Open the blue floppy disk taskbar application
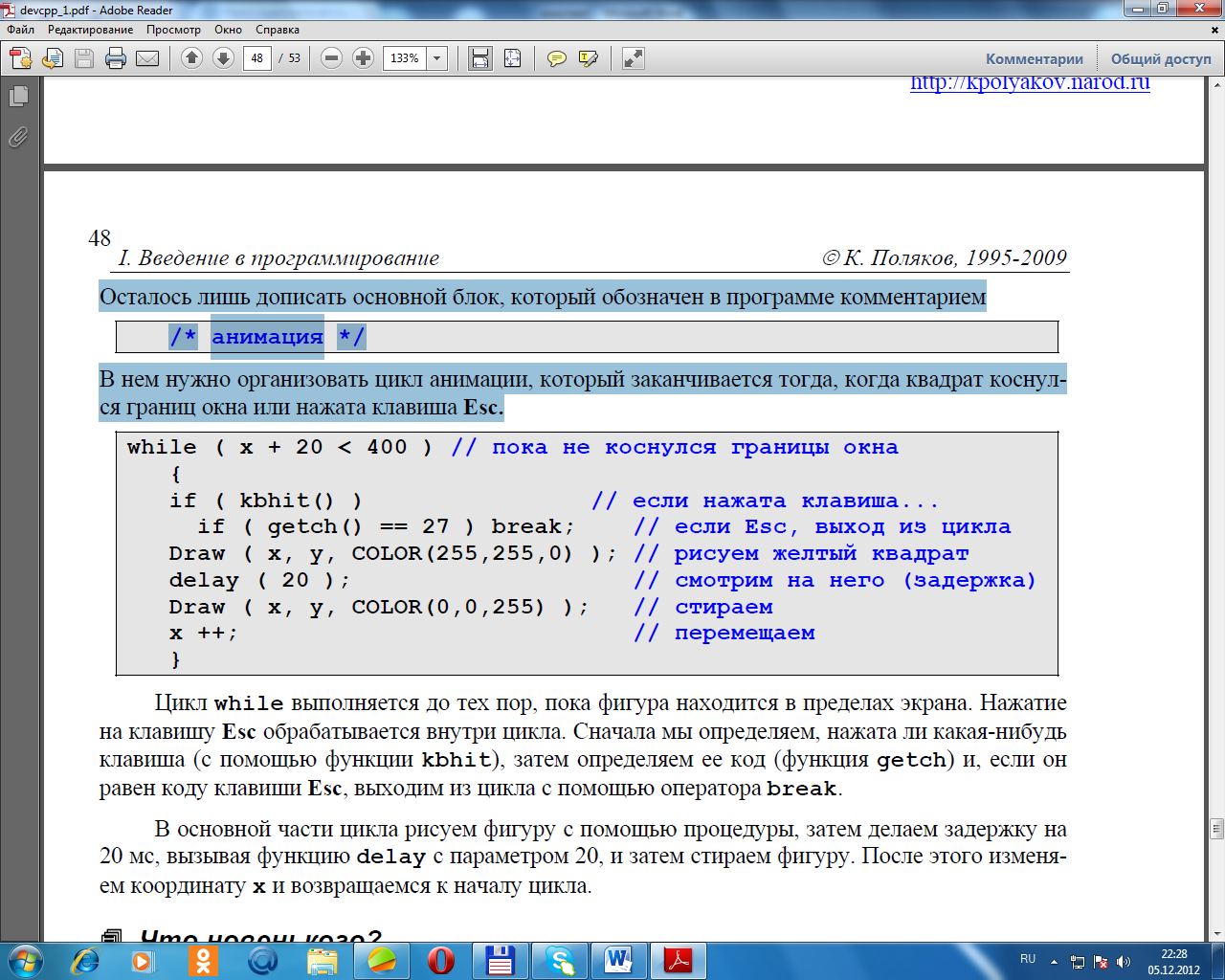1225x980 pixels. [501, 961]
